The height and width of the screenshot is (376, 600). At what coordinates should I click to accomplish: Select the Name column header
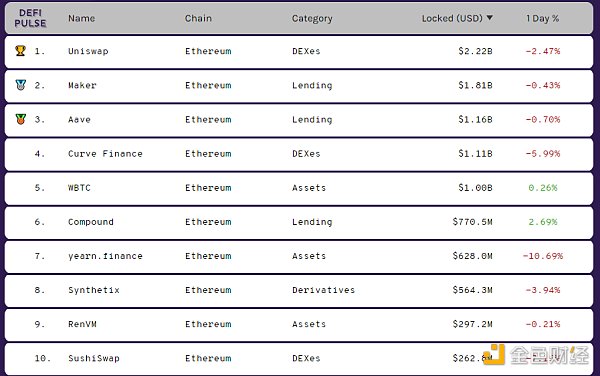click(x=82, y=18)
